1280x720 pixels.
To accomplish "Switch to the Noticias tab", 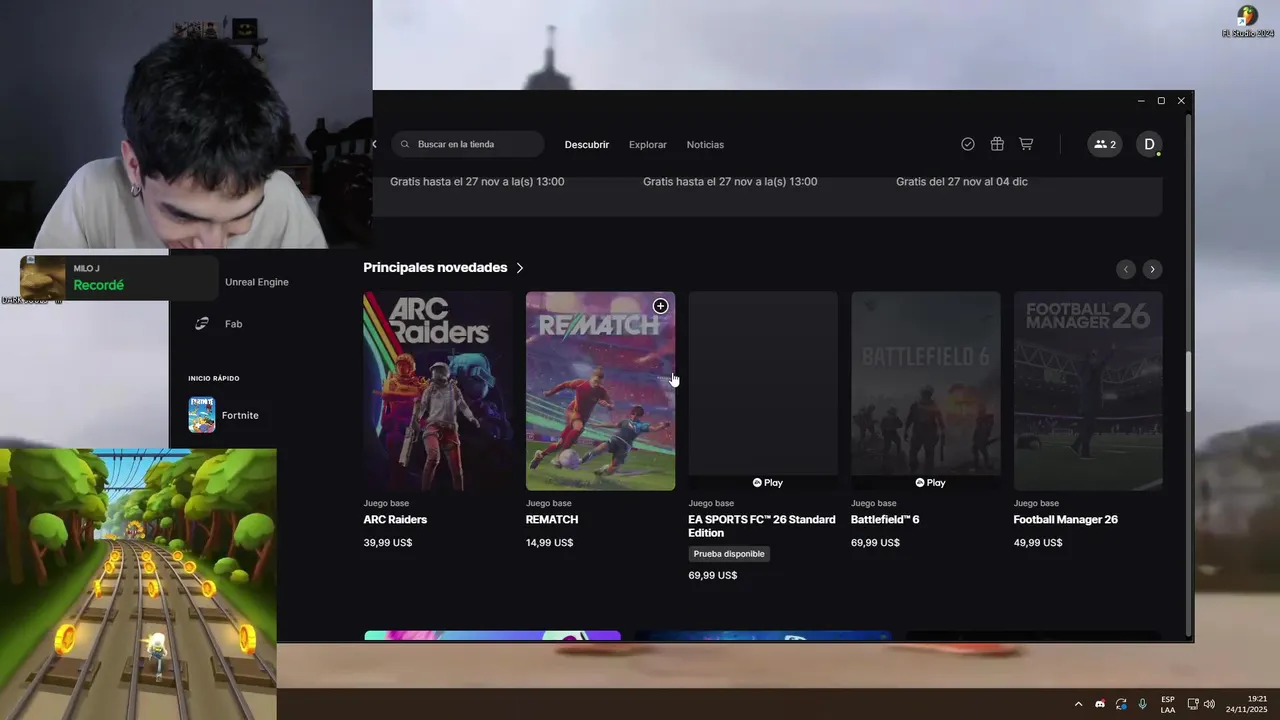I will tap(705, 145).
